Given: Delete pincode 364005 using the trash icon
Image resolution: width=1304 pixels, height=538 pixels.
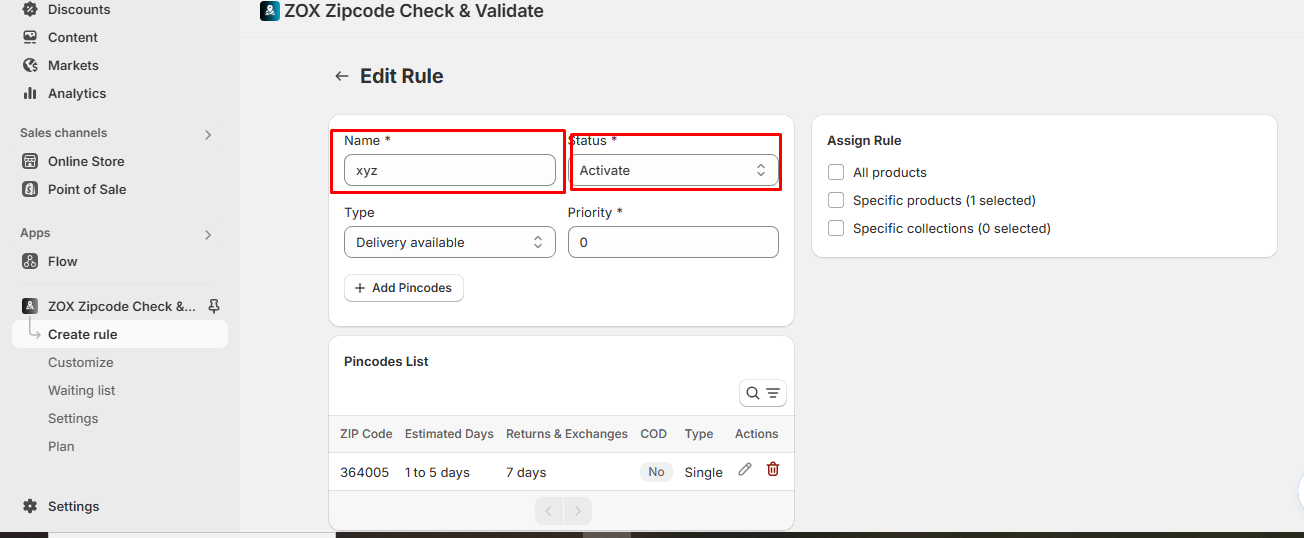Looking at the screenshot, I should 772,469.
